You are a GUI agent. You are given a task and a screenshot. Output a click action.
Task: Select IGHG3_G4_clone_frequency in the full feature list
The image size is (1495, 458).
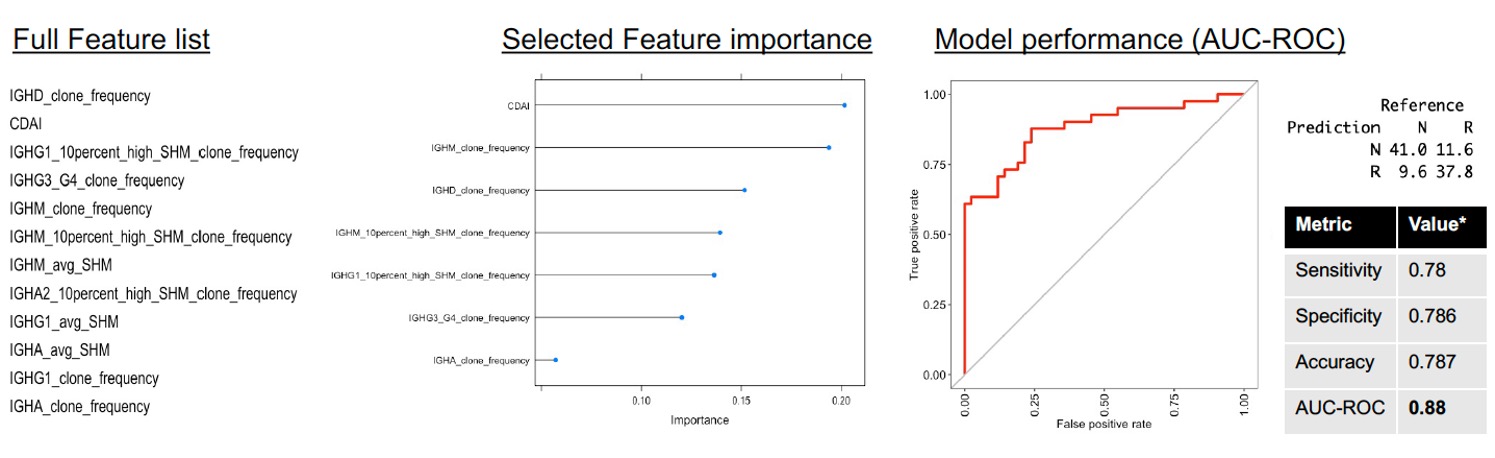[97, 181]
